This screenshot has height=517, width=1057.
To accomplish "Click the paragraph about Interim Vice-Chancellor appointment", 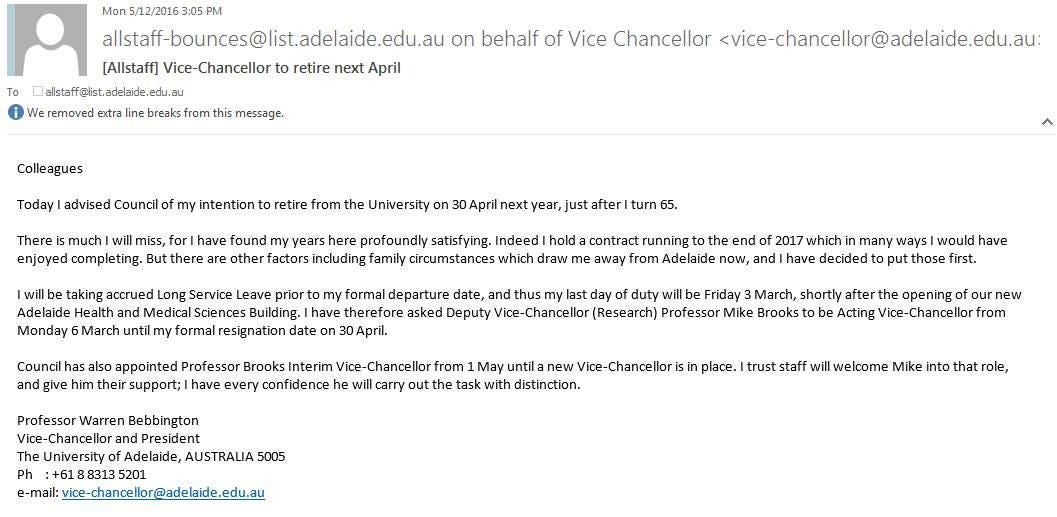I will click(512, 376).
